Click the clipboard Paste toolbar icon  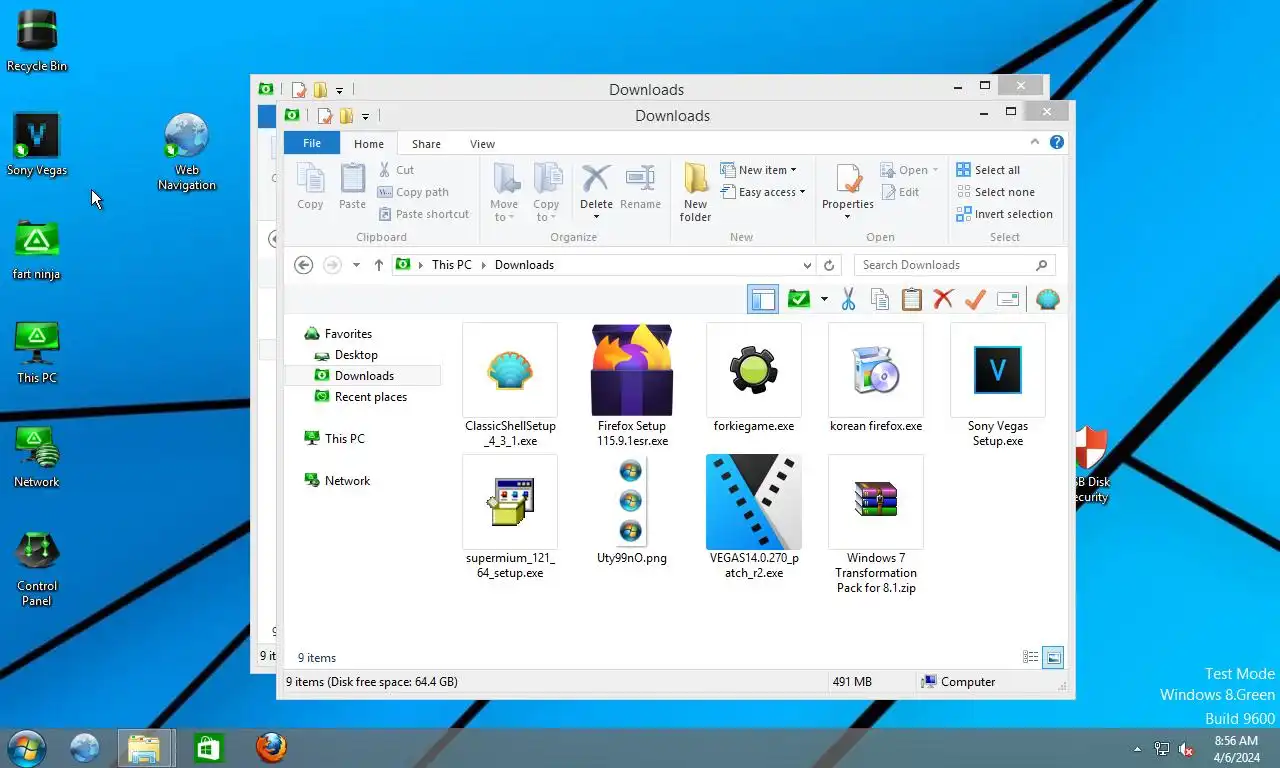(912, 299)
